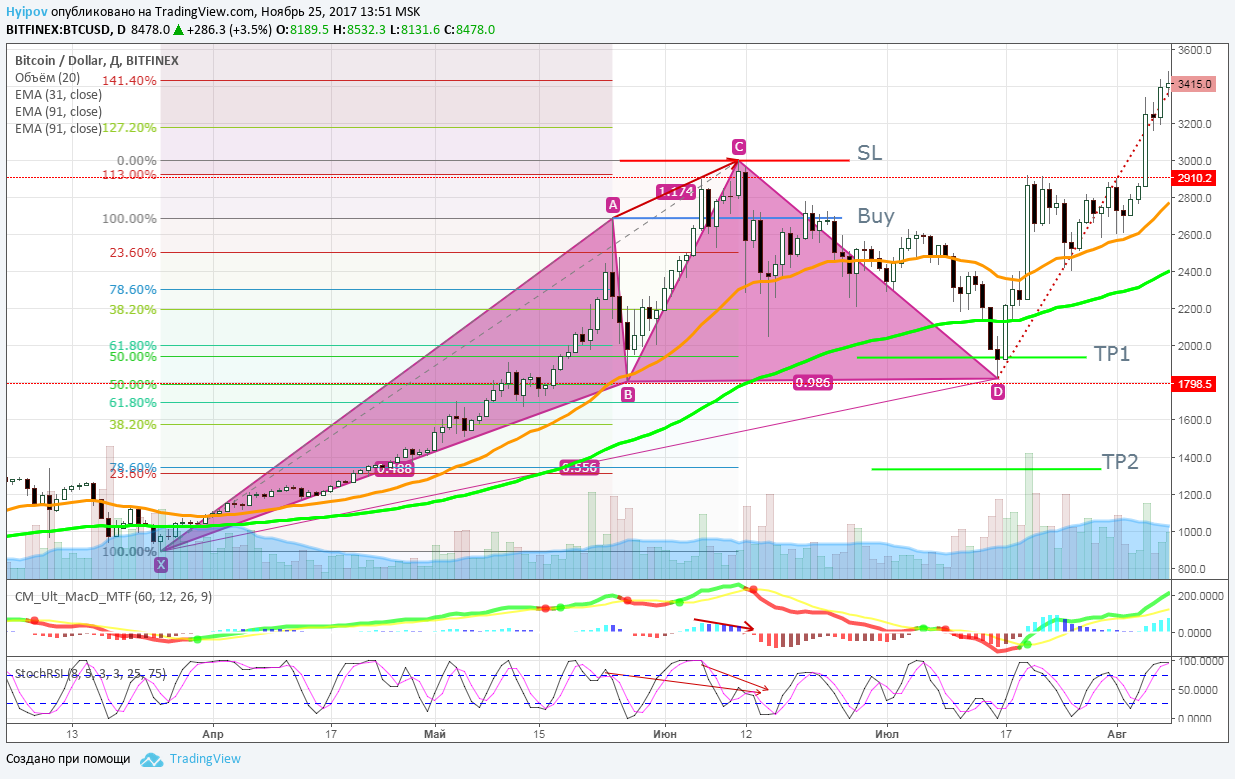Click the TP1 target label

pyautogui.click(x=1112, y=353)
